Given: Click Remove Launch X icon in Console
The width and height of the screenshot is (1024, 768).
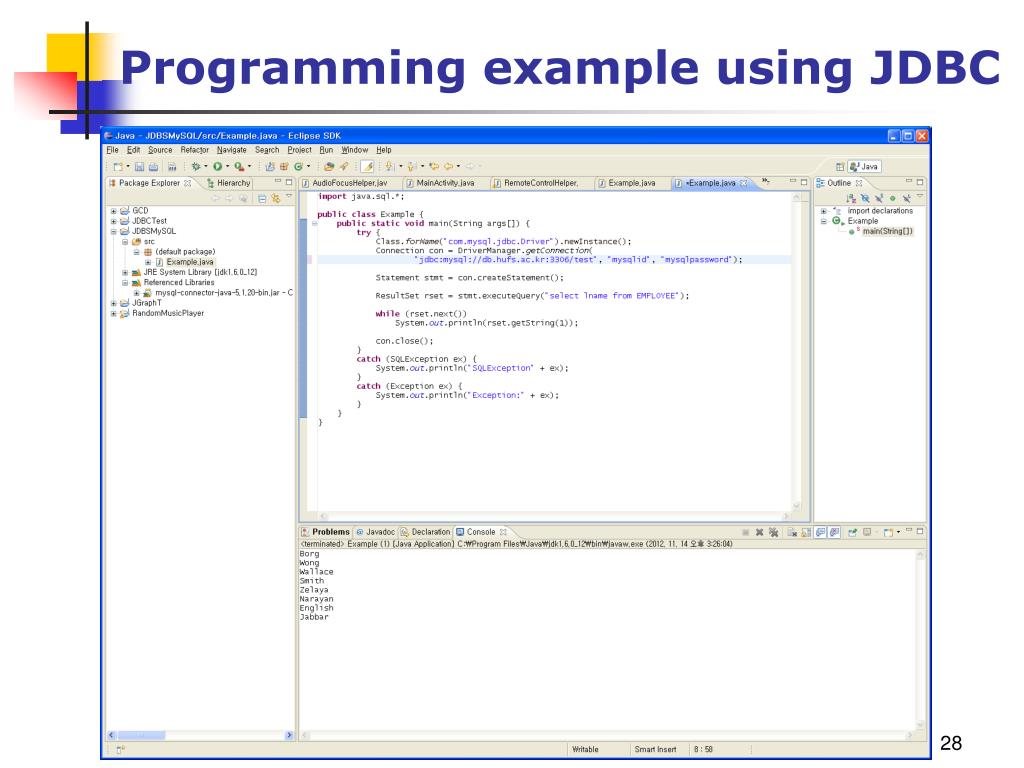Looking at the screenshot, I should (760, 532).
